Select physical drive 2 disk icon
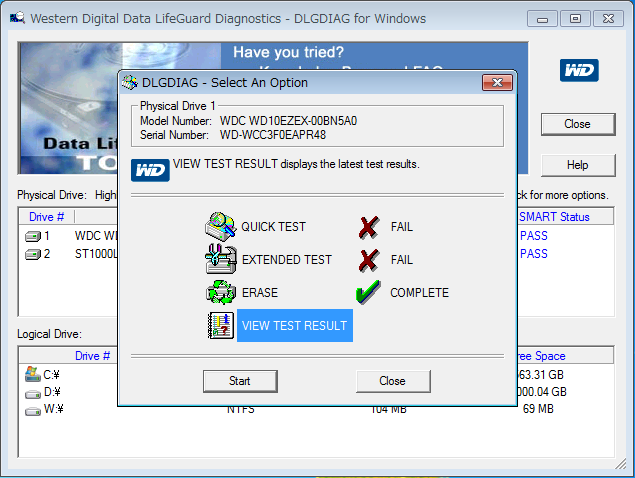635x478 pixels. [x=33, y=254]
